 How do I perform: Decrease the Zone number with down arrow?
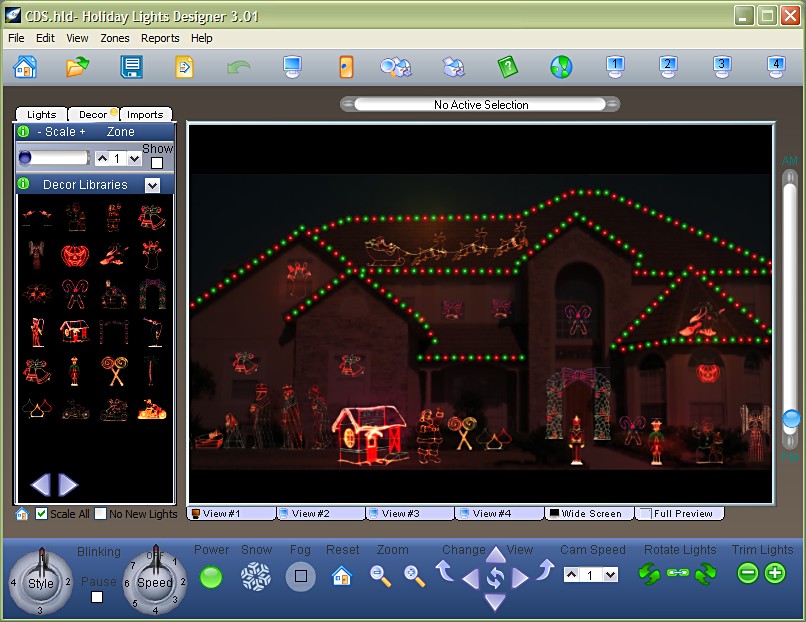(x=134, y=158)
